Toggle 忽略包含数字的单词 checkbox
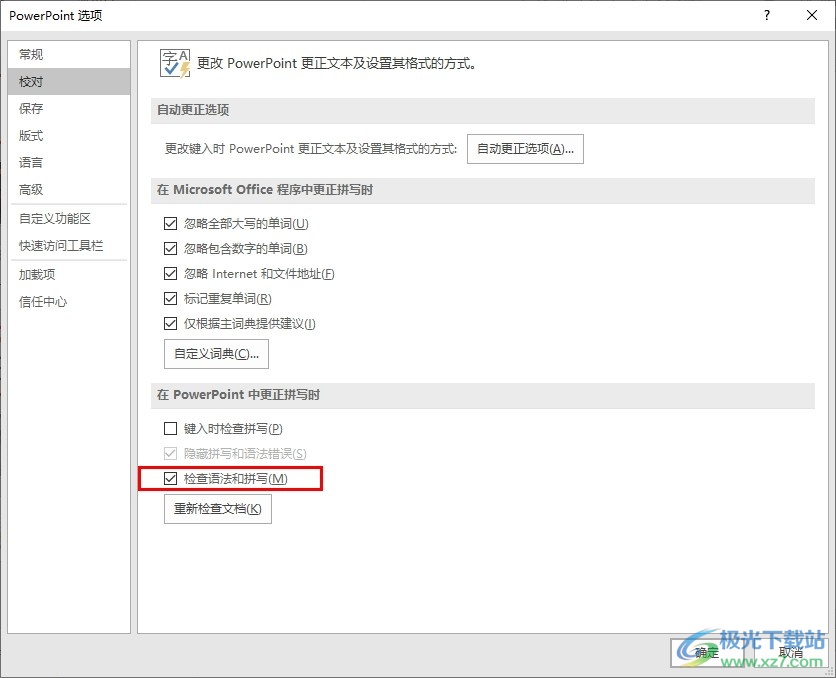The image size is (836, 678). coord(171,248)
